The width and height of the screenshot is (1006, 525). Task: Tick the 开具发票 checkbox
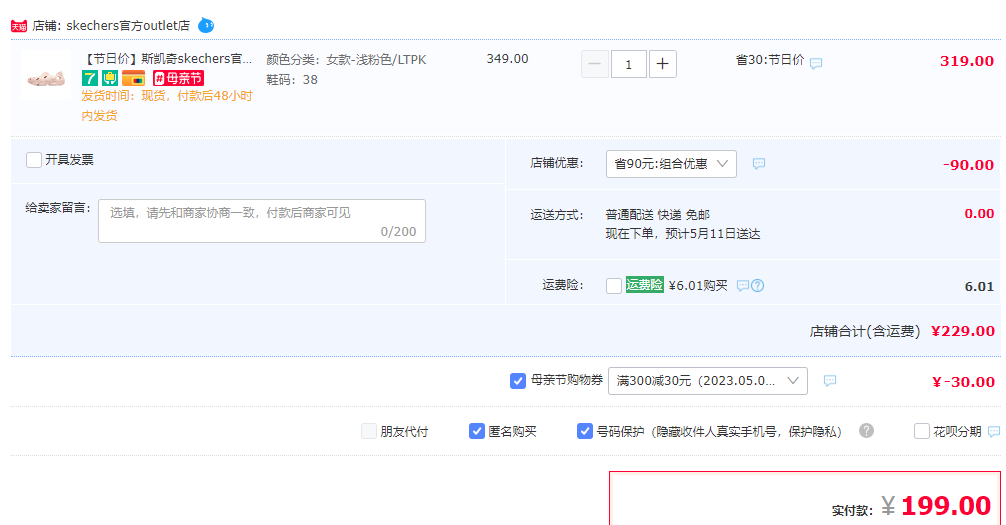click(34, 160)
